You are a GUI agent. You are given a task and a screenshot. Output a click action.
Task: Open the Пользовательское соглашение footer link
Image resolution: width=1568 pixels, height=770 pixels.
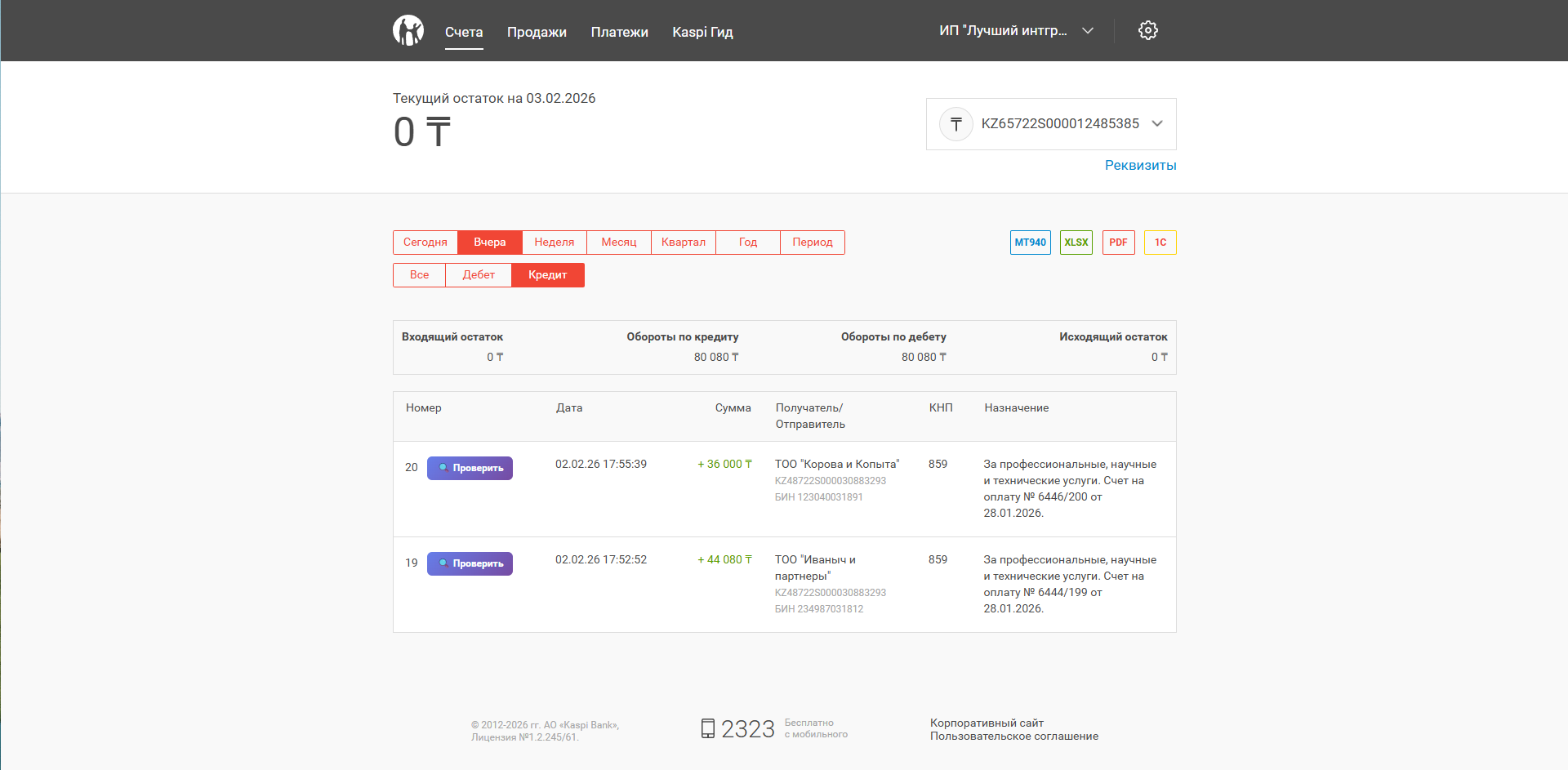(x=1013, y=737)
